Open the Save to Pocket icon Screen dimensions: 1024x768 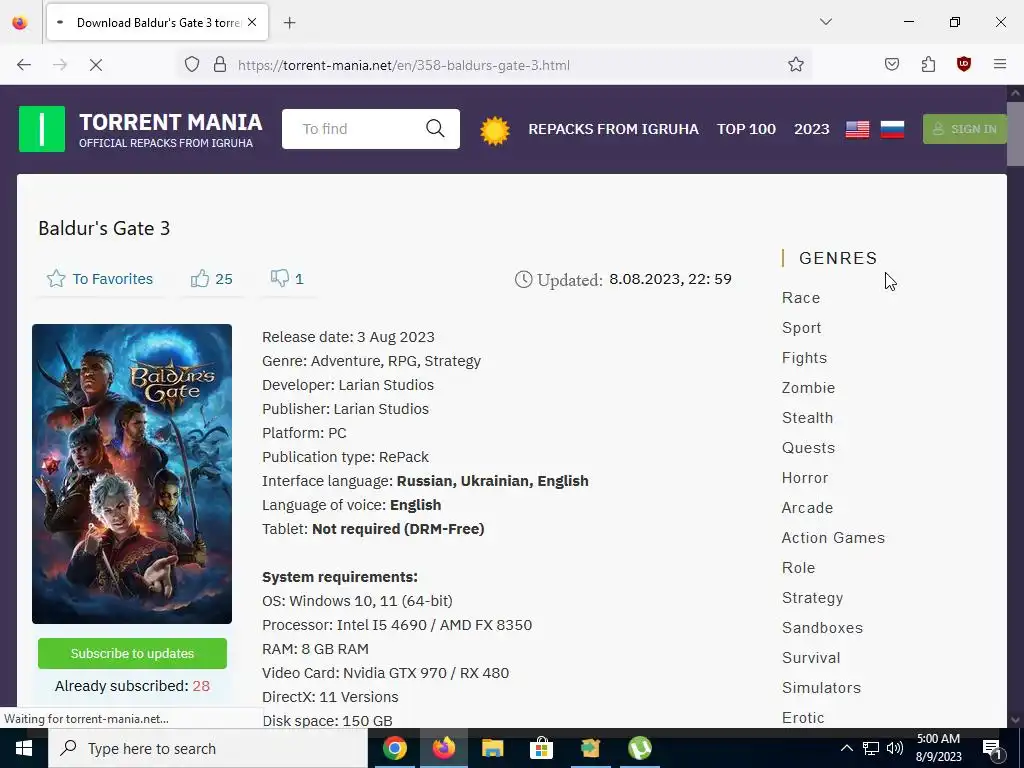tap(892, 65)
